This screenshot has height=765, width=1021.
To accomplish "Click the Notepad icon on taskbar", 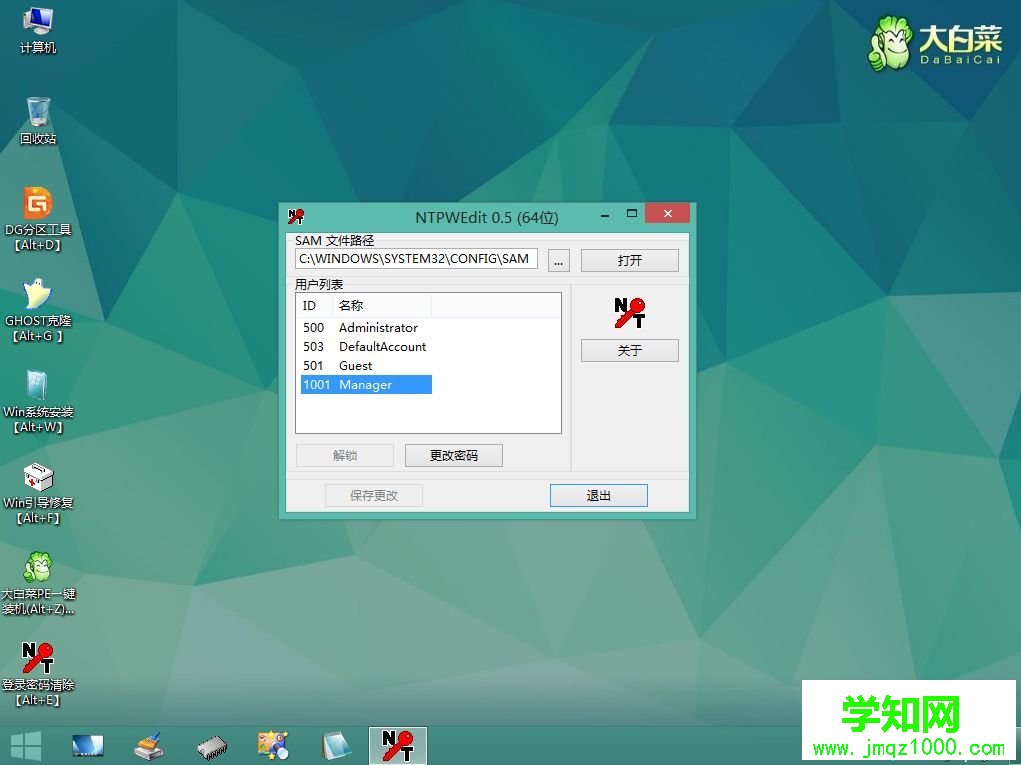I will click(x=336, y=745).
